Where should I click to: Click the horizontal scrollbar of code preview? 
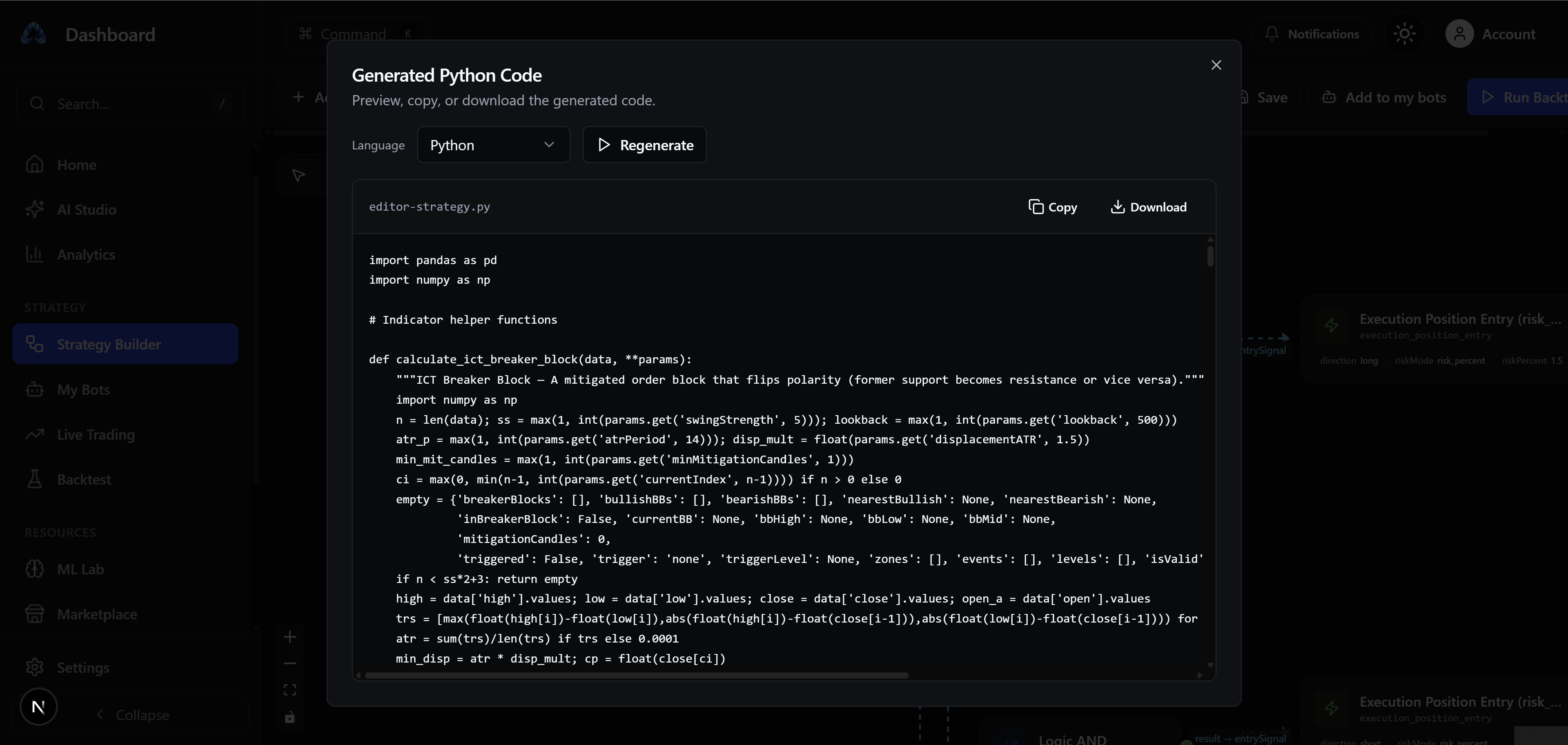click(x=636, y=675)
